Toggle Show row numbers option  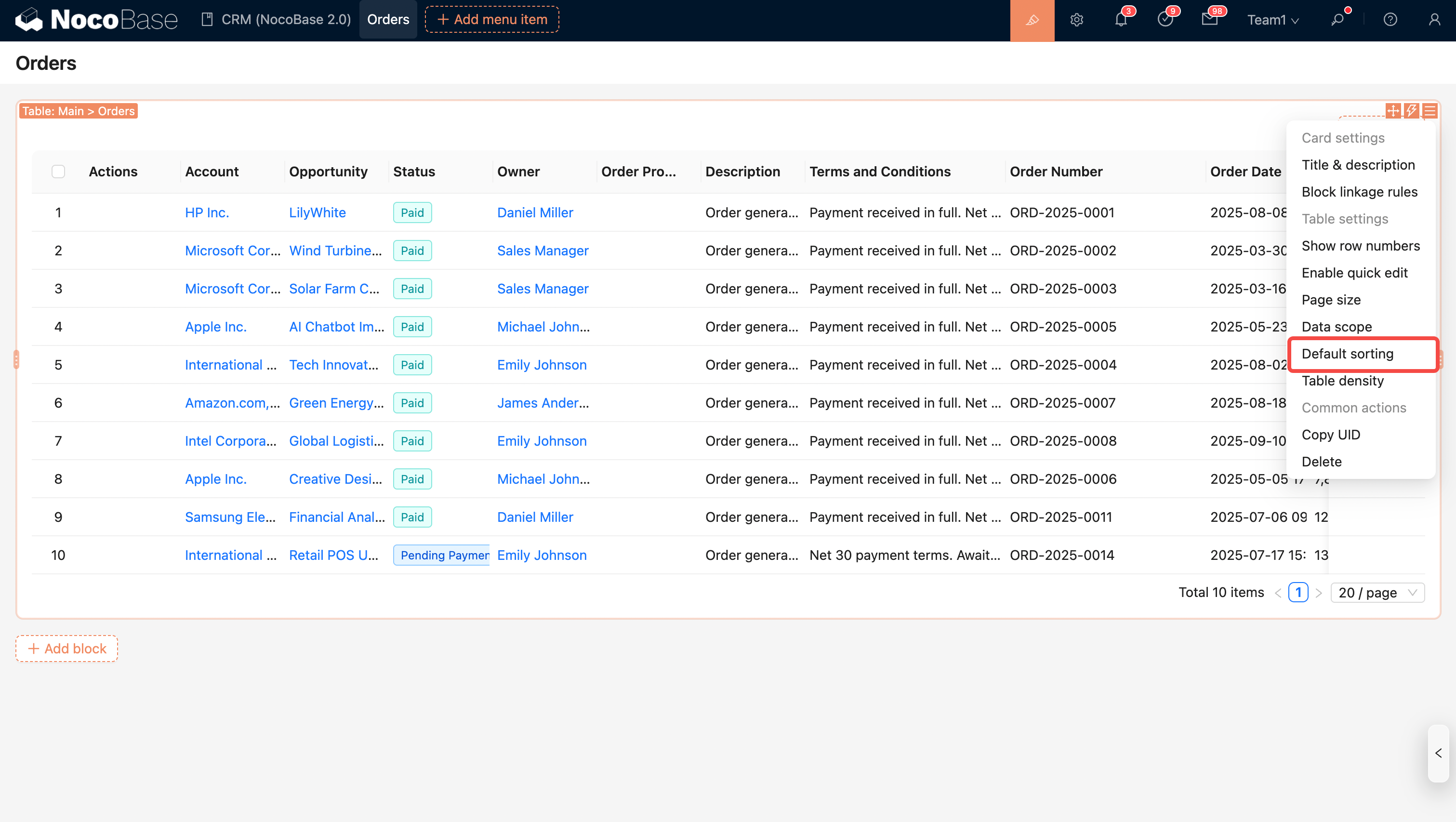1361,246
